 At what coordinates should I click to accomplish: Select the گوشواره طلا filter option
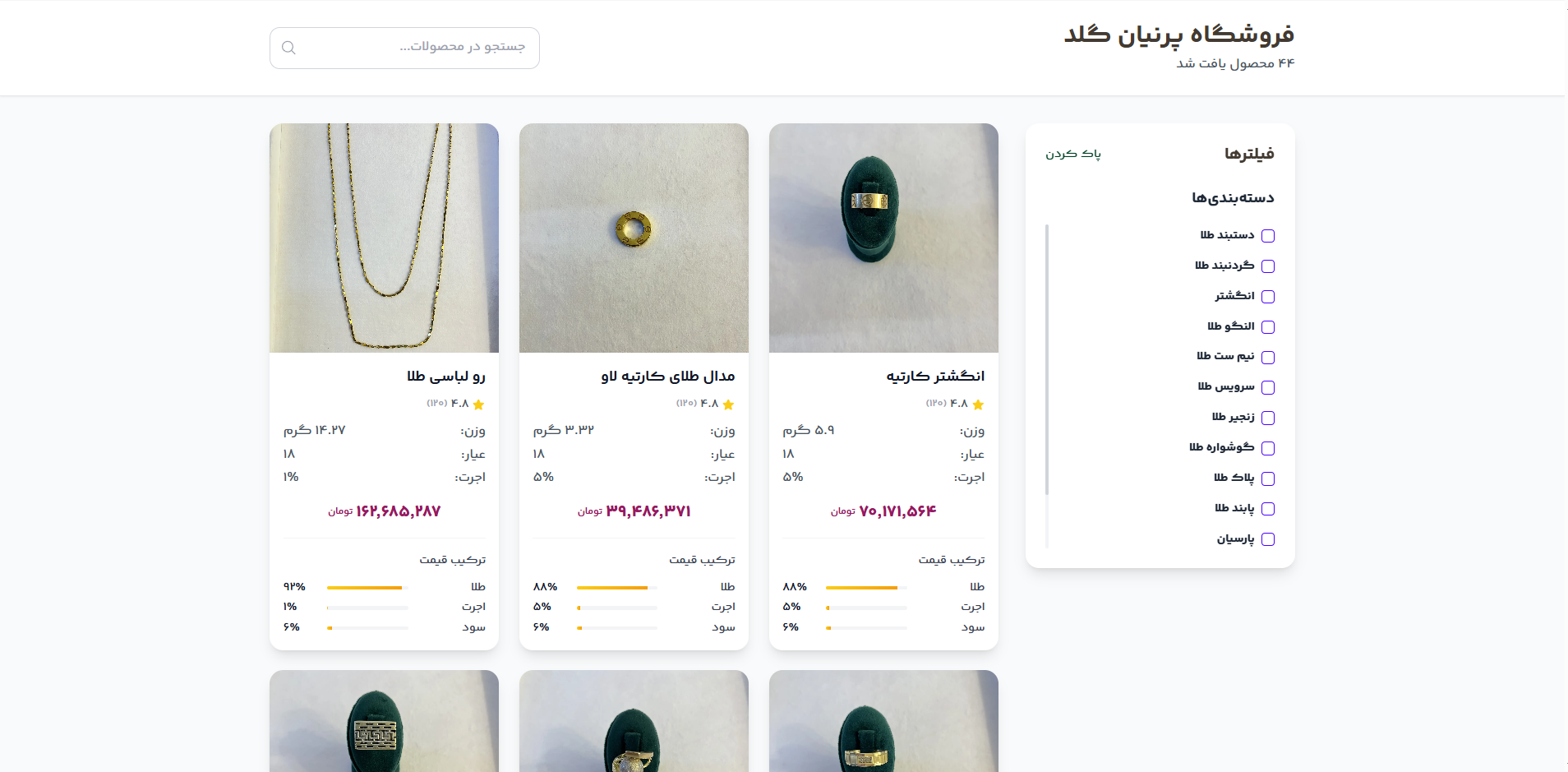(1269, 448)
